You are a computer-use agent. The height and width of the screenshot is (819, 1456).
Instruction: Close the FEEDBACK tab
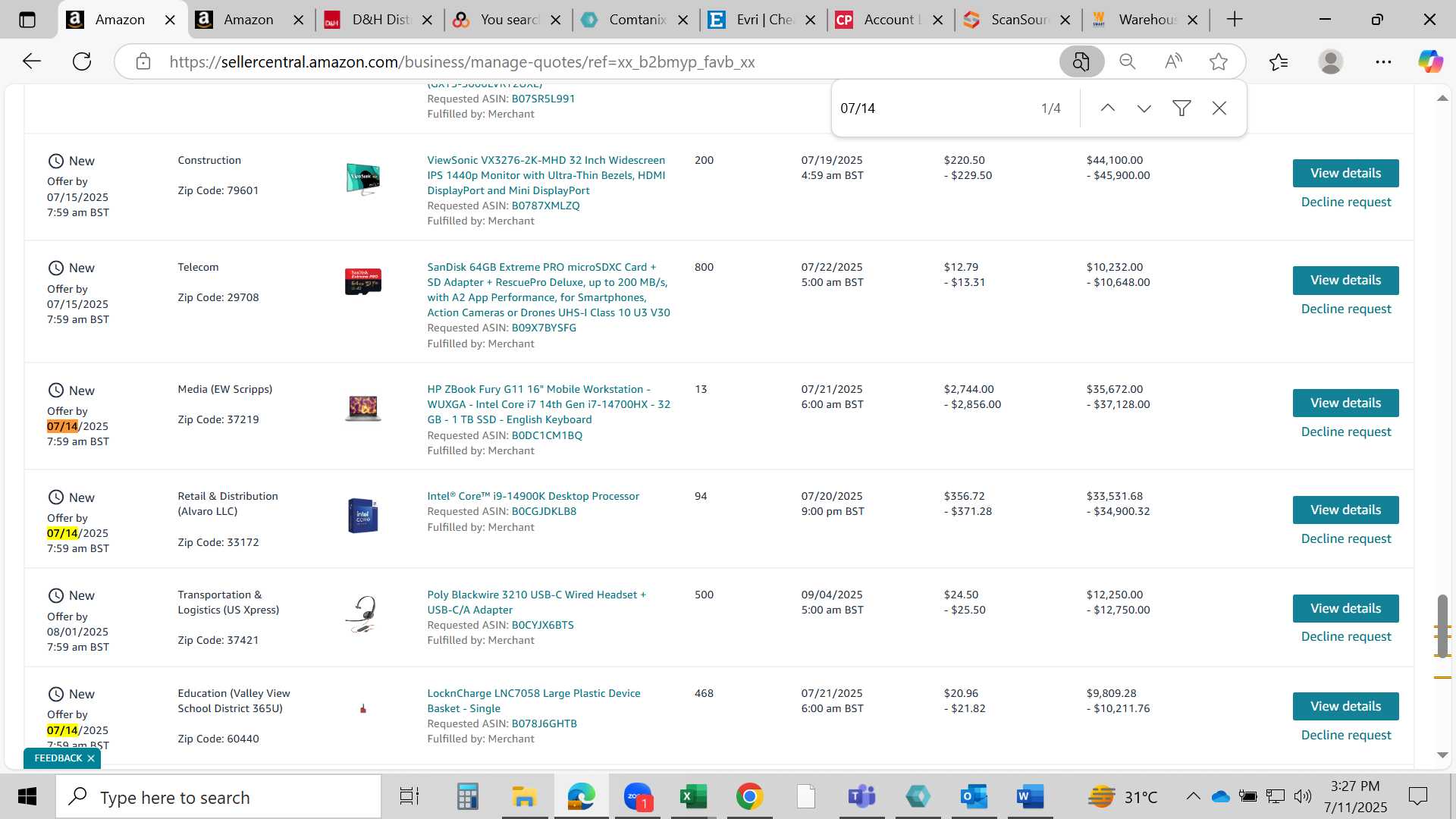click(x=91, y=758)
